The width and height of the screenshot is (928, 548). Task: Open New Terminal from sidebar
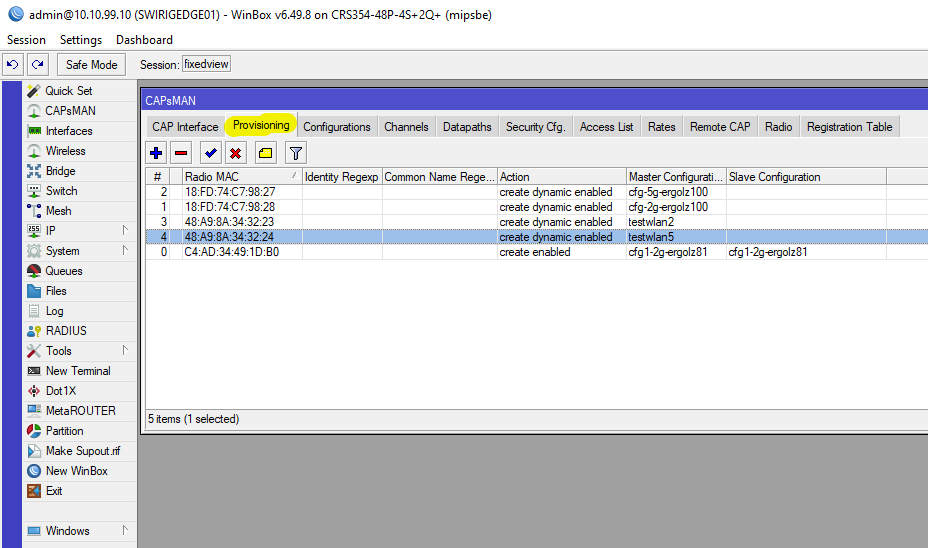(x=77, y=371)
